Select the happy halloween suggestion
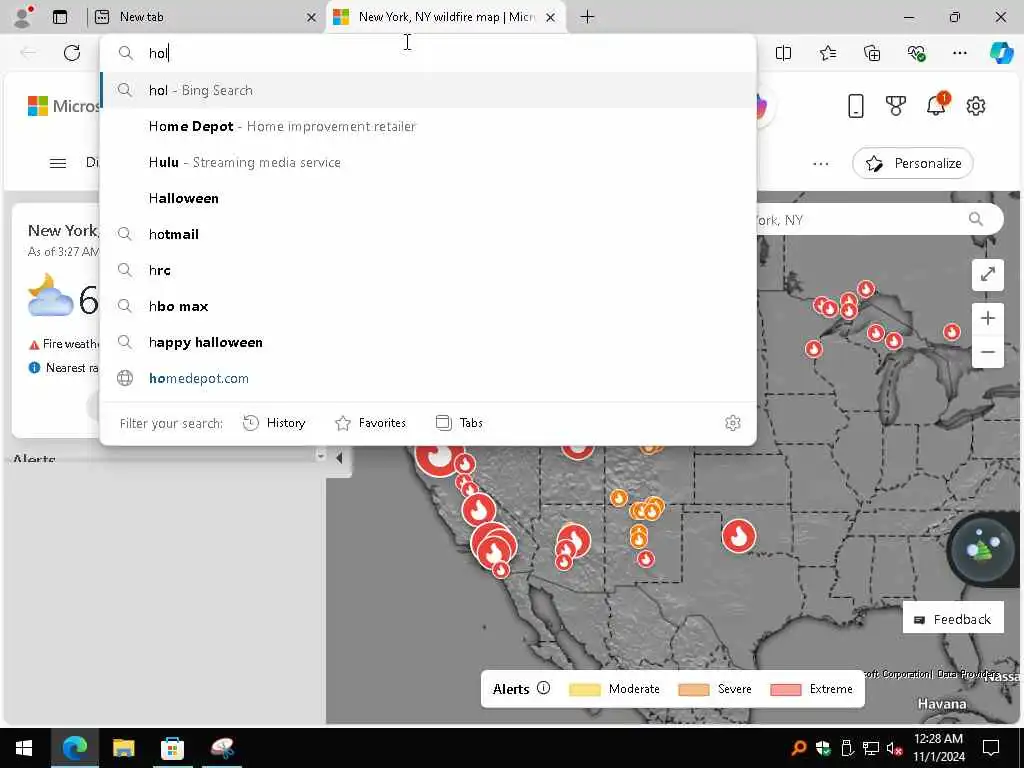 (x=428, y=342)
